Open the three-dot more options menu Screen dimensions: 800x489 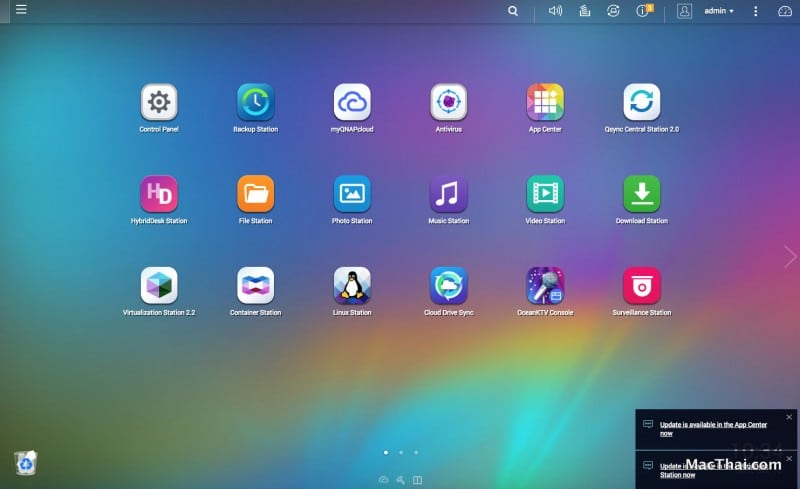[x=756, y=11]
